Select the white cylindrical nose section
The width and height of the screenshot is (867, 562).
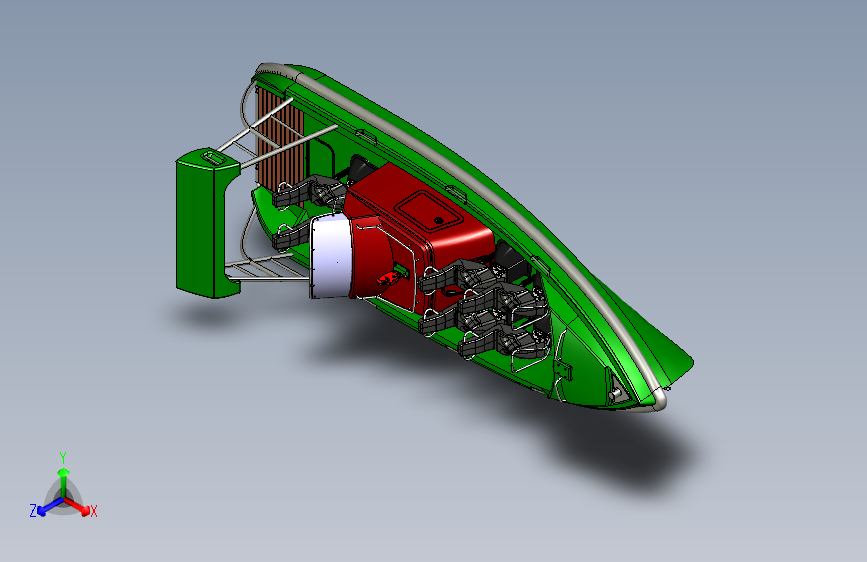coord(331,256)
